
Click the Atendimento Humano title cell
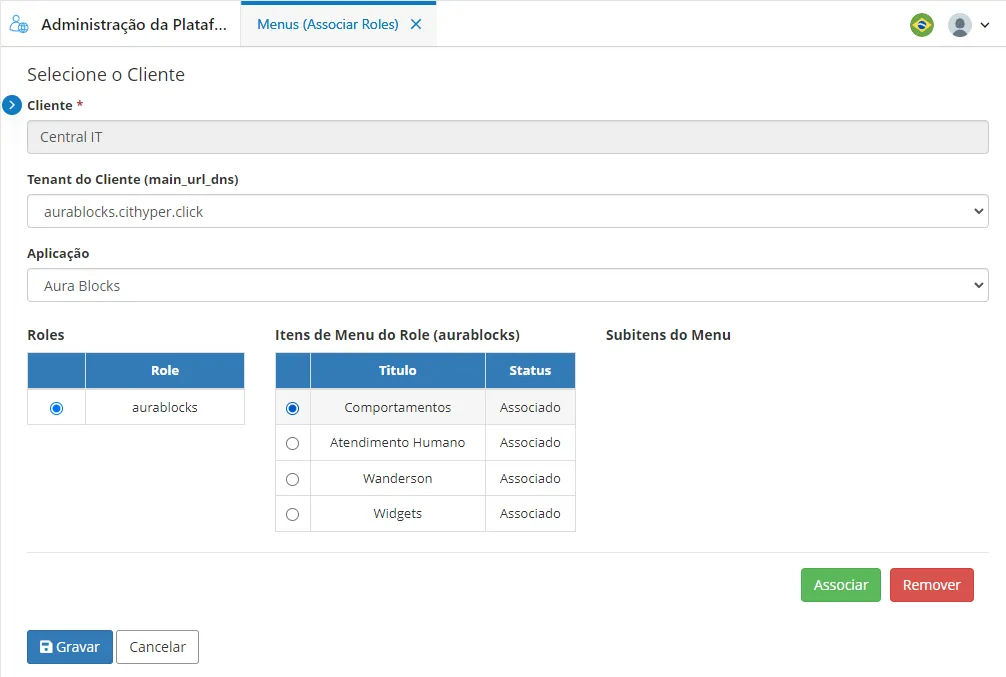(x=398, y=442)
